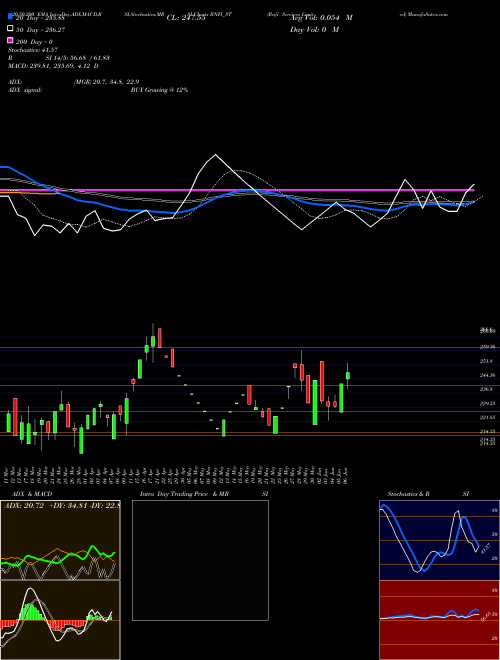Click the white 50 Day legend swatch
The image size is (500, 660).
[10, 29]
